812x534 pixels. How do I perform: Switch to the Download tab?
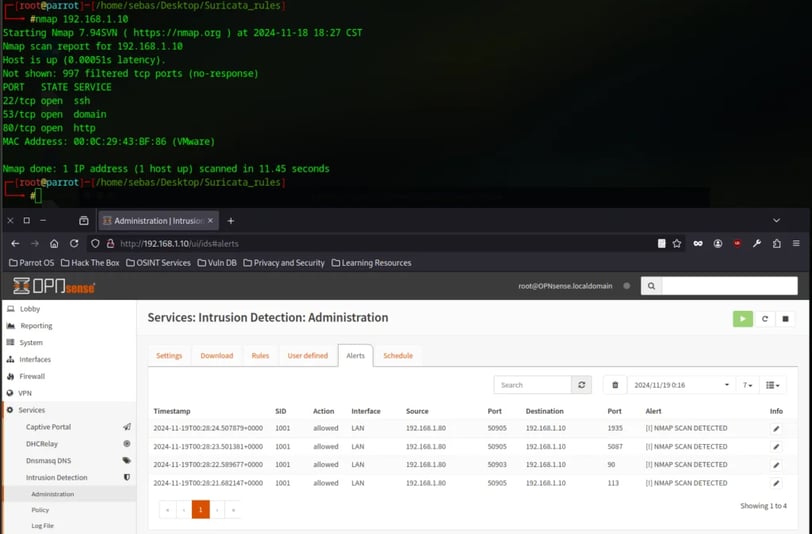216,355
